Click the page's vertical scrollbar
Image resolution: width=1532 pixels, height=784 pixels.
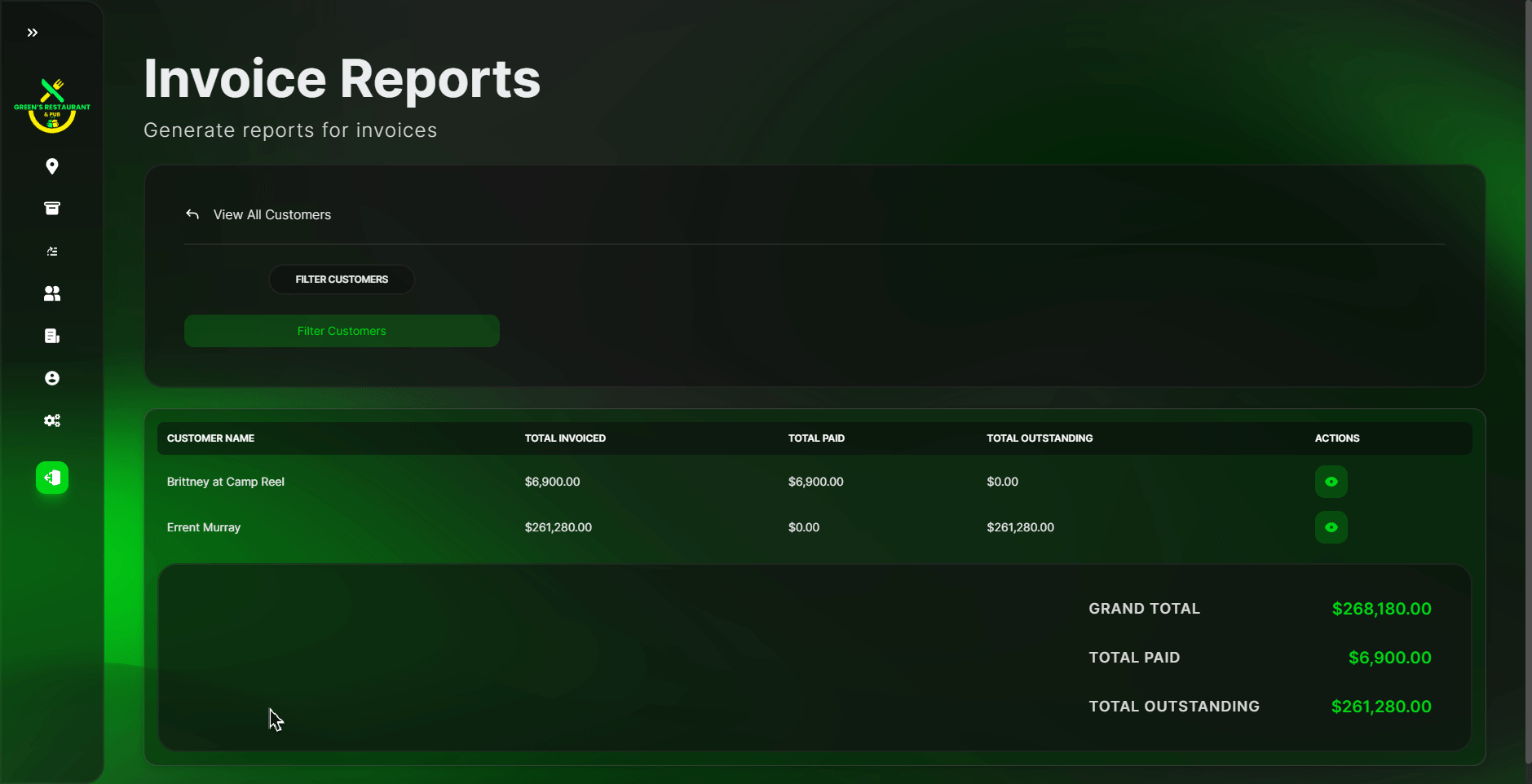(x=1527, y=383)
